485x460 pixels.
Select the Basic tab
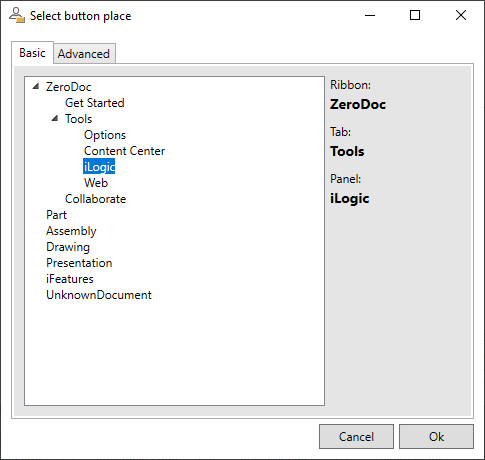[x=32, y=53]
